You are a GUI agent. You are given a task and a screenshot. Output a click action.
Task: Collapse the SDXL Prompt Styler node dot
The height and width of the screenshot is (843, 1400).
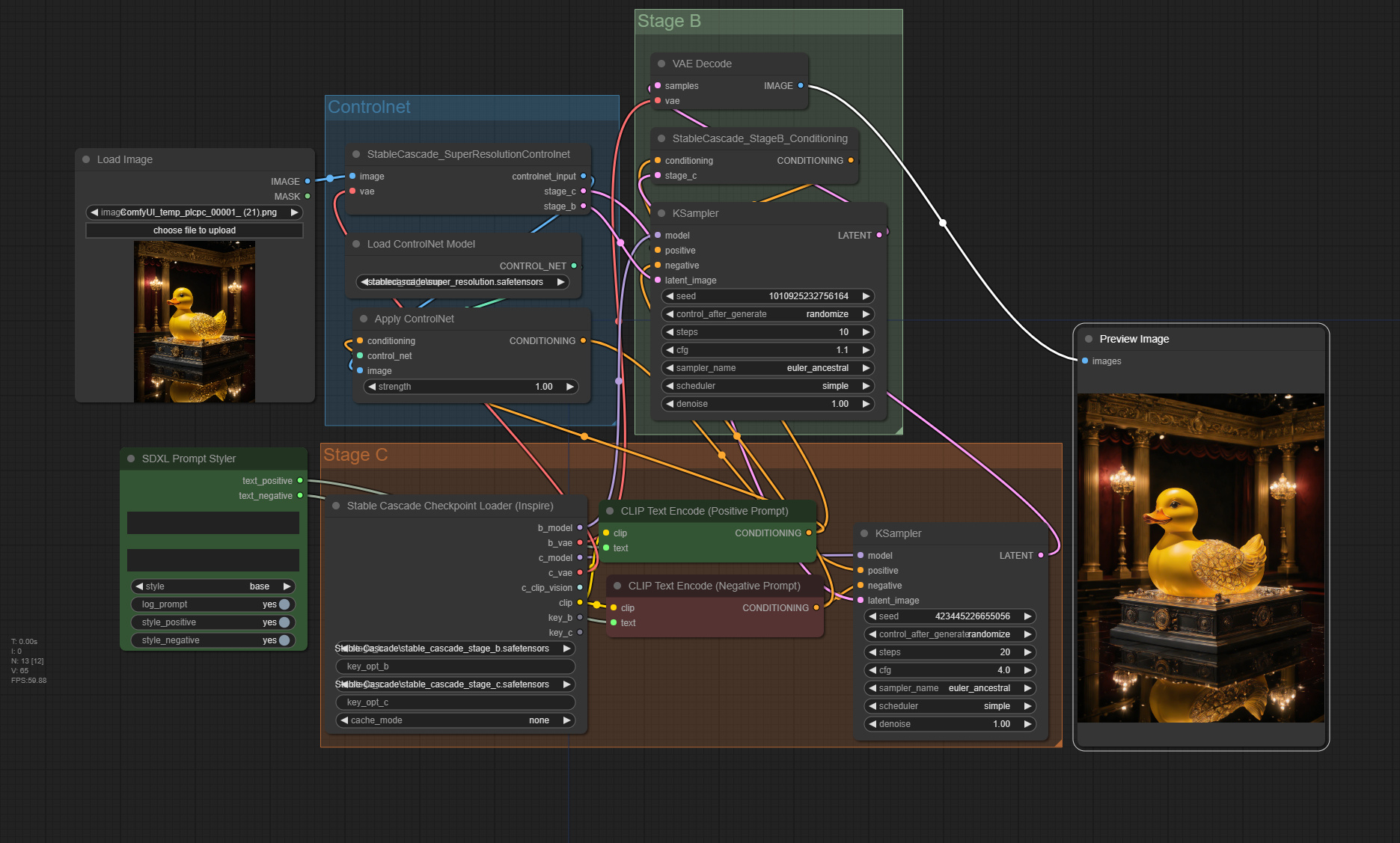(131, 459)
